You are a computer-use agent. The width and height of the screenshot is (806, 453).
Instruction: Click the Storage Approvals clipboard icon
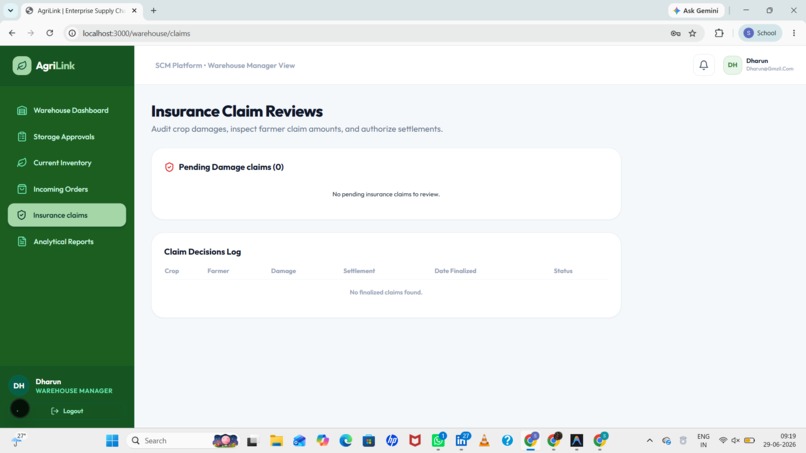[x=22, y=137]
